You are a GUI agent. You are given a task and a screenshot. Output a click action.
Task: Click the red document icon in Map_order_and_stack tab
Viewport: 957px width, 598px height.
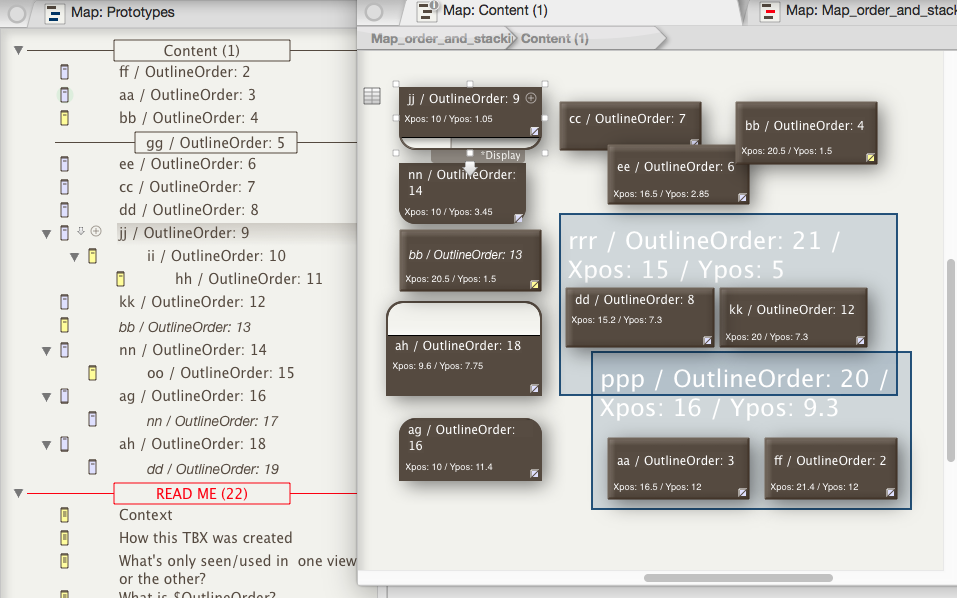coord(769,13)
